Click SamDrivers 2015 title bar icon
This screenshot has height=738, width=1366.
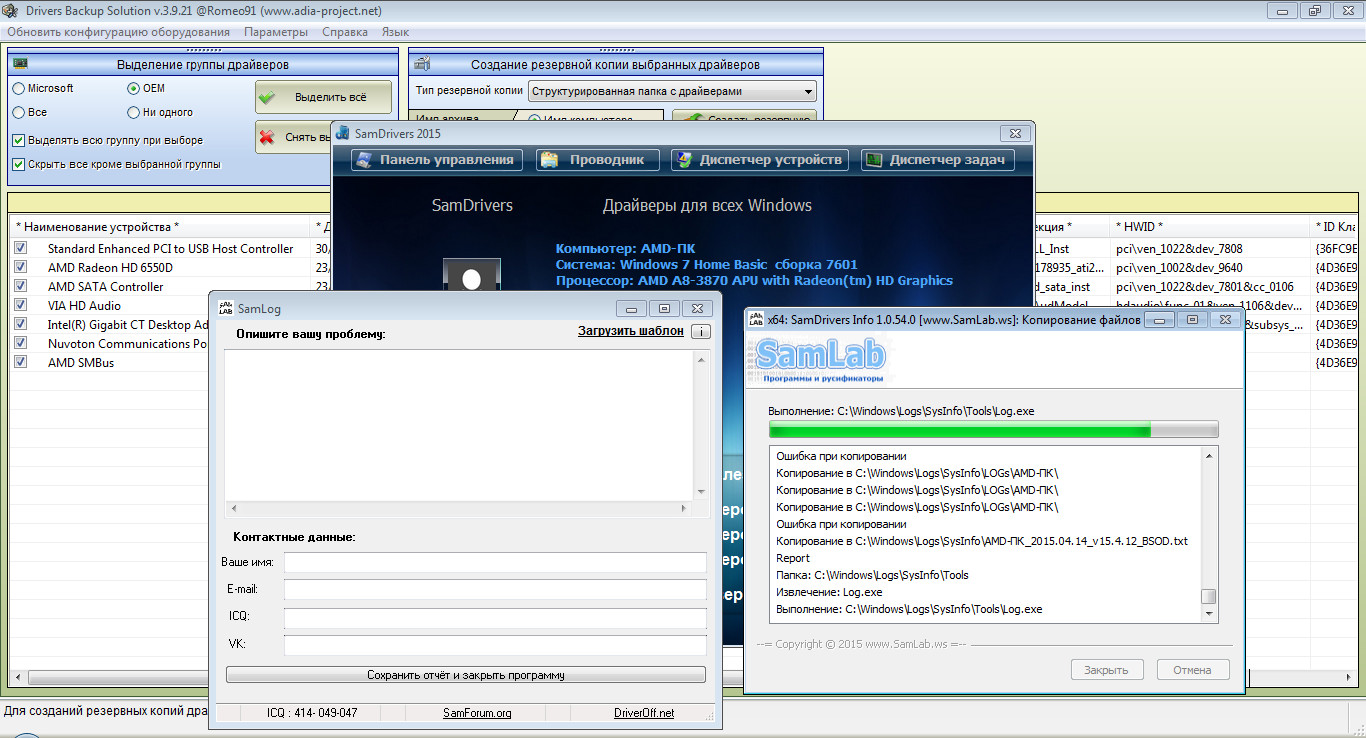pyautogui.click(x=343, y=133)
